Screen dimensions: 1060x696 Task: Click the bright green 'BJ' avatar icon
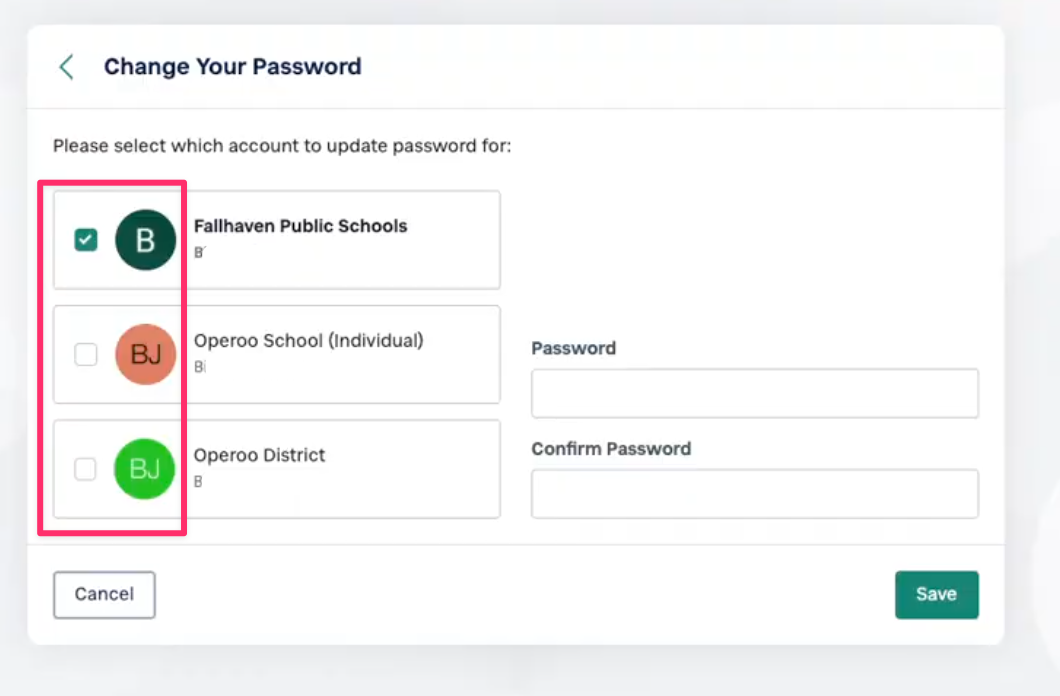coord(145,469)
